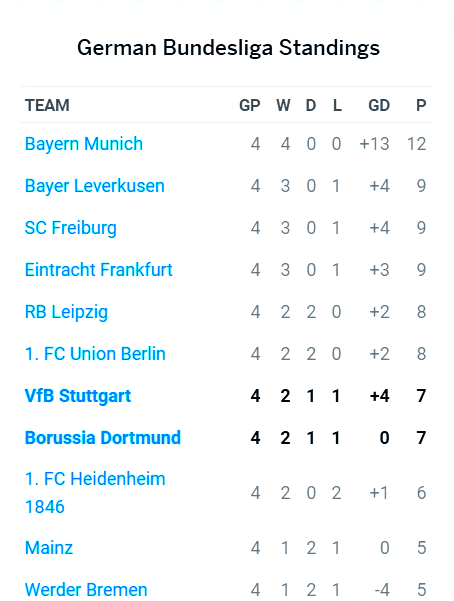
Task: Select the bolded VfB Stuttgart link
Action: (78, 396)
